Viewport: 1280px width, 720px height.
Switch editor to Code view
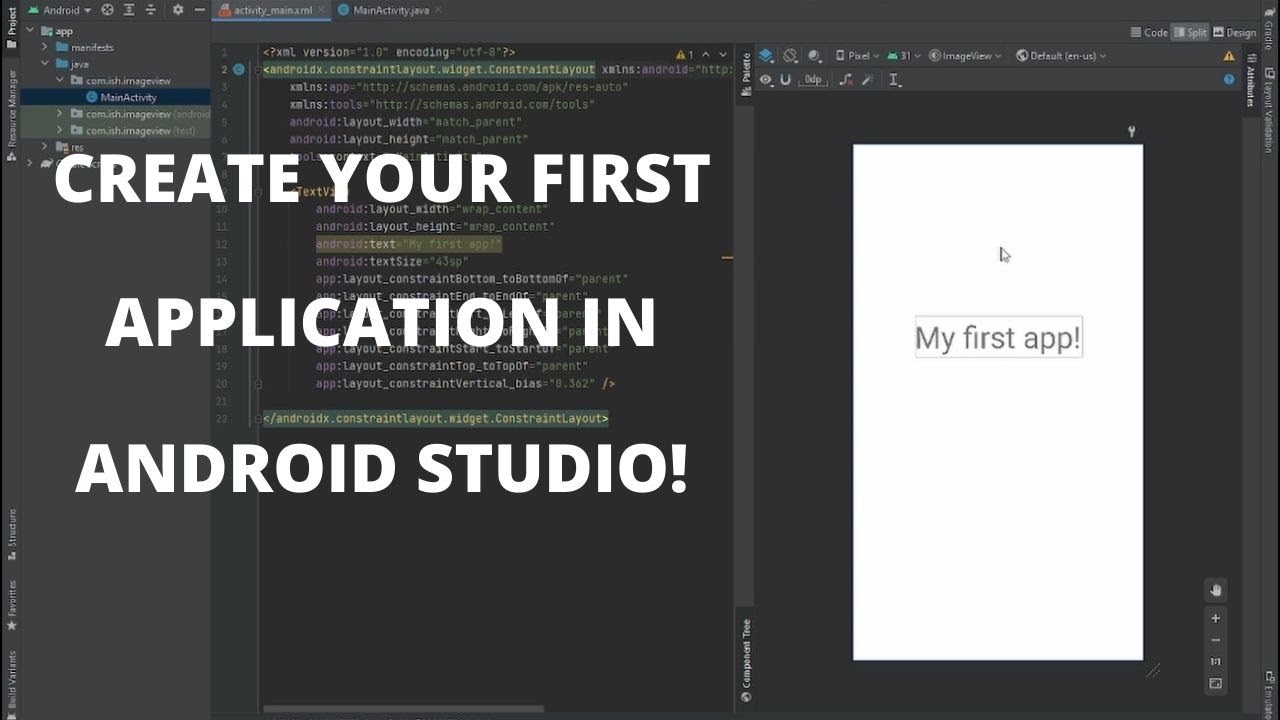coord(1149,32)
